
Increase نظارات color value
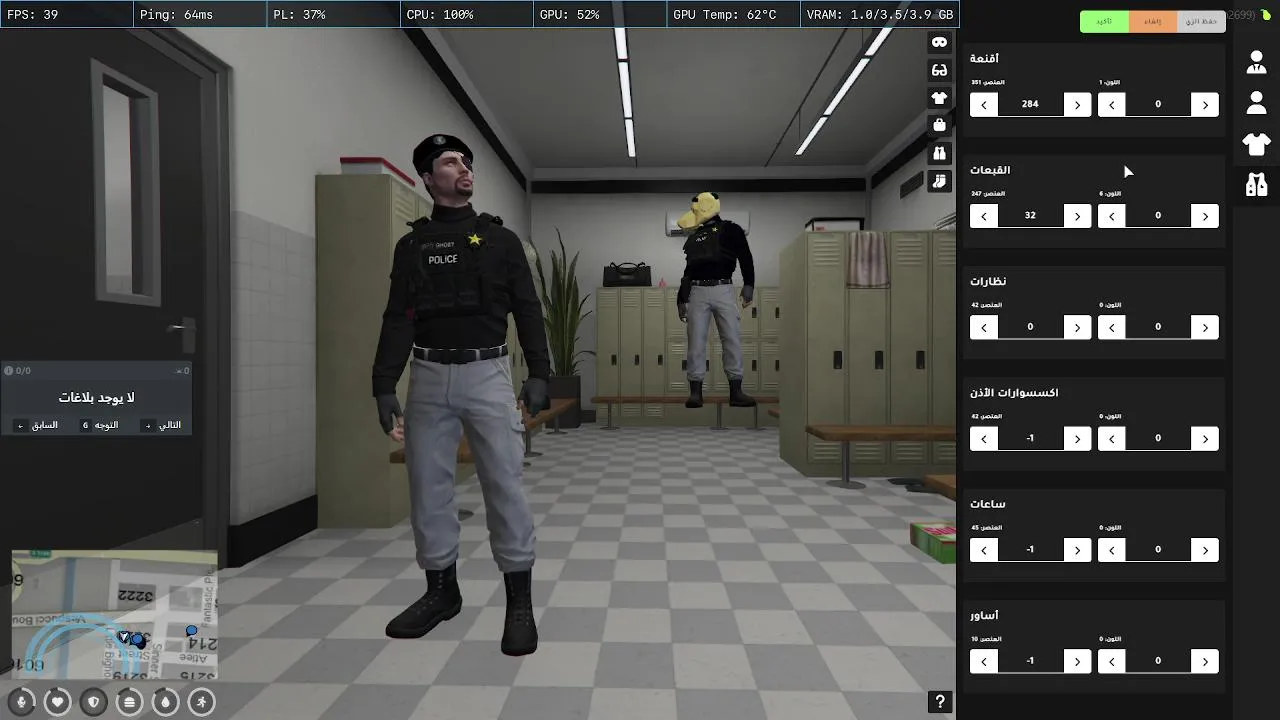1205,327
